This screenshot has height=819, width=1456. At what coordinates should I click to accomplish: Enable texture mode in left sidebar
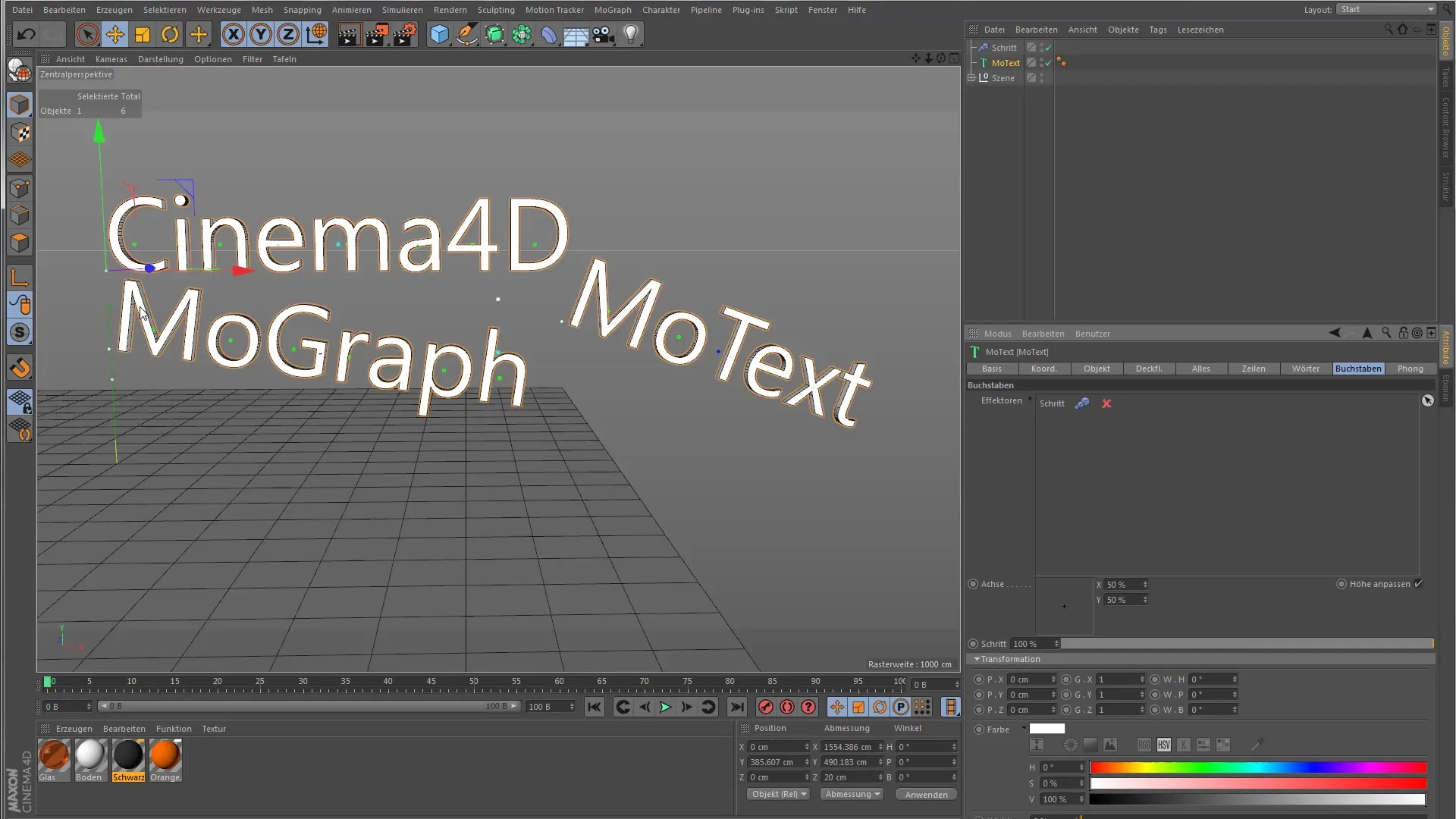[20, 133]
